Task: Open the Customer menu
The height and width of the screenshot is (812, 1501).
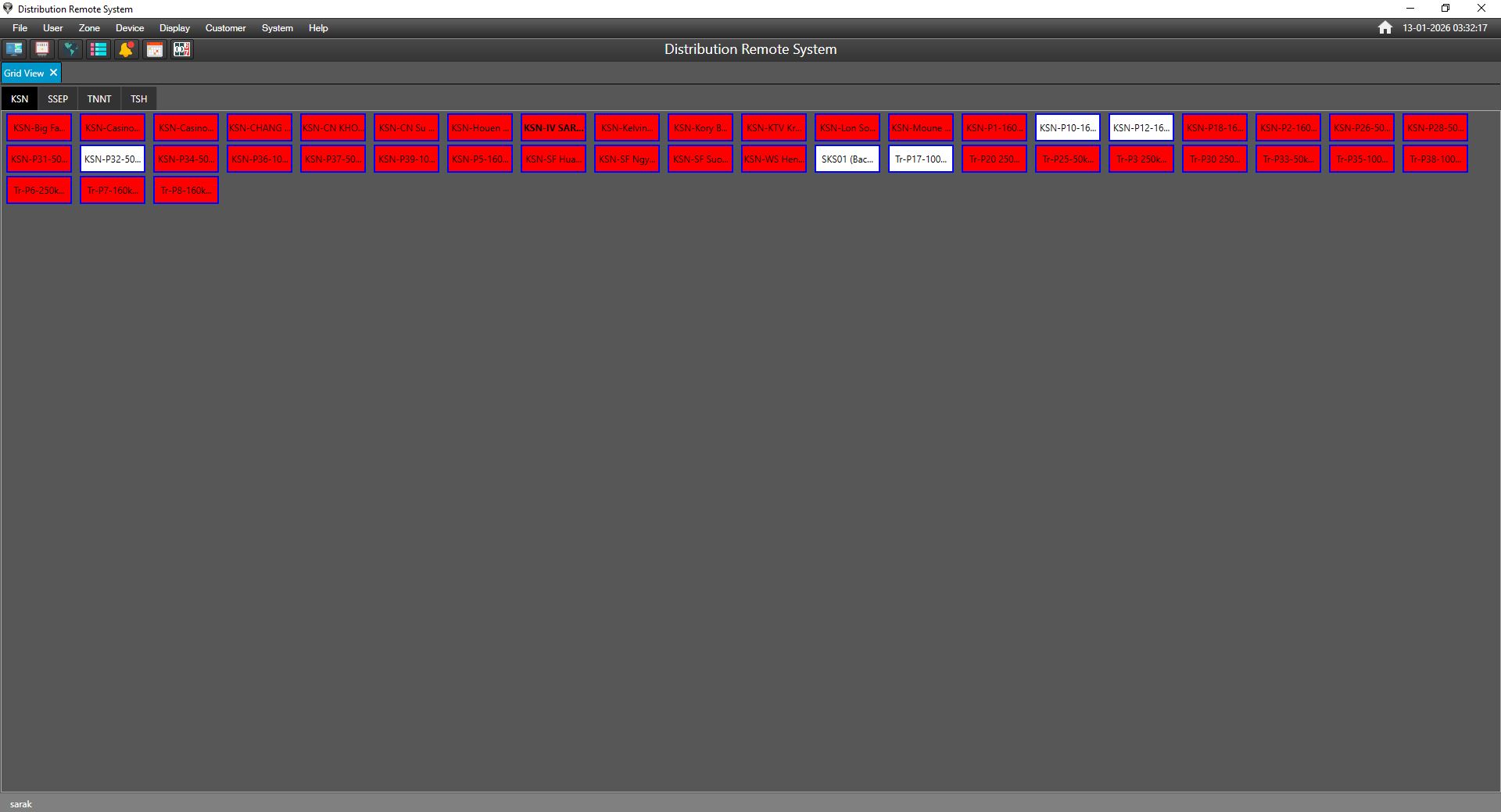Action: (x=225, y=27)
